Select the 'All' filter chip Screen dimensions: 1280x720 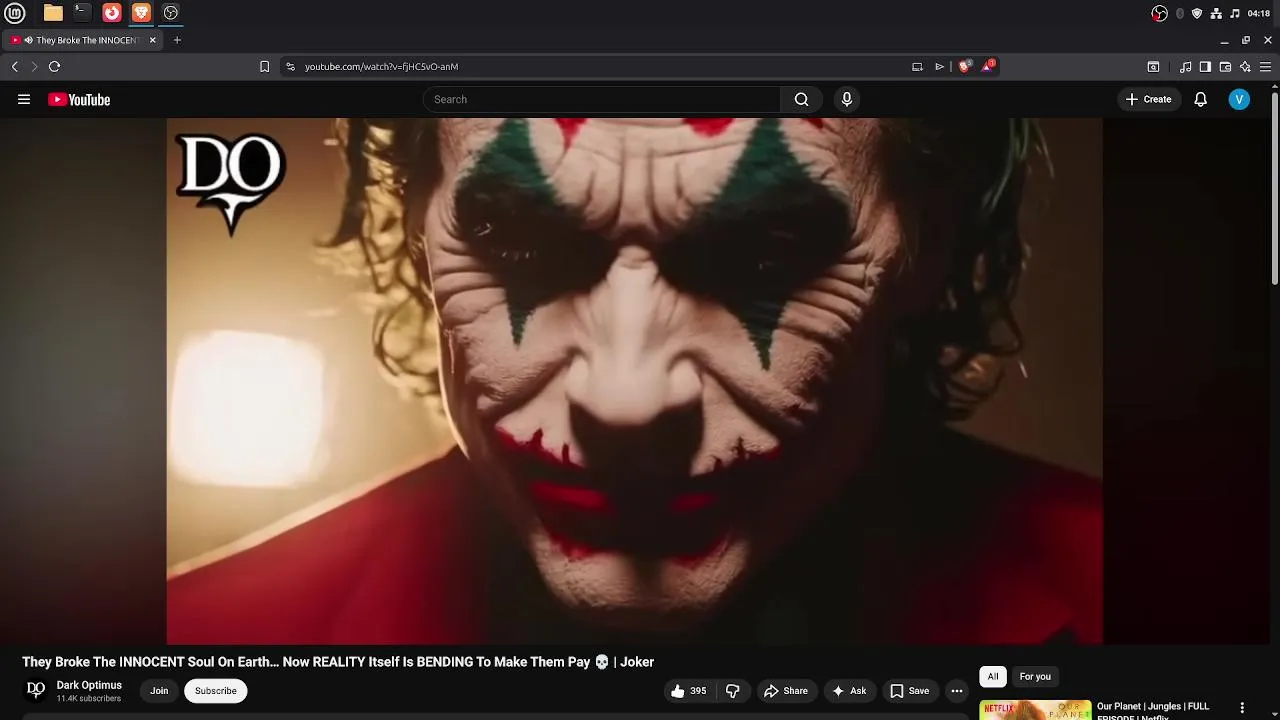click(x=993, y=677)
